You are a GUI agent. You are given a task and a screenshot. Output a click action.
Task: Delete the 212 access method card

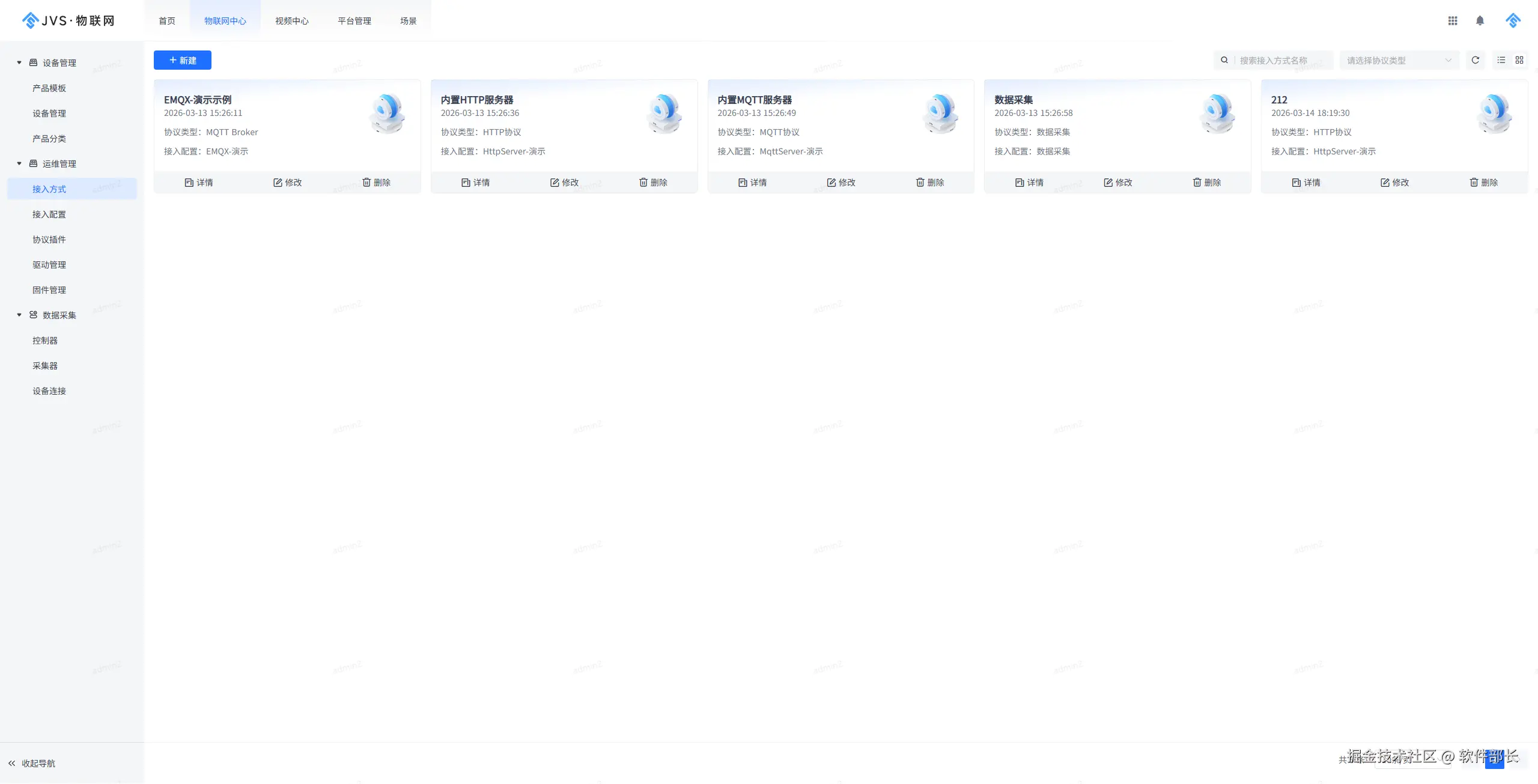[x=1483, y=183]
